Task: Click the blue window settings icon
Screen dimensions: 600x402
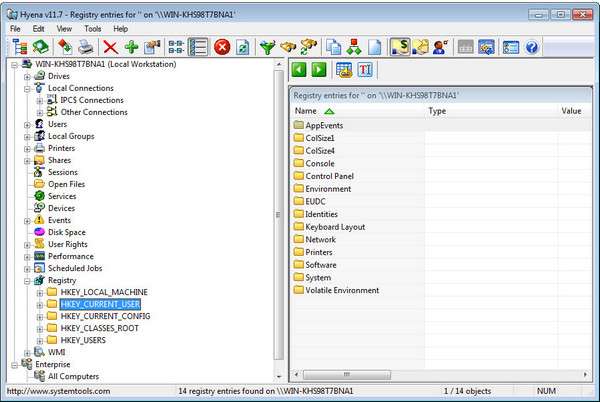Action: point(486,47)
